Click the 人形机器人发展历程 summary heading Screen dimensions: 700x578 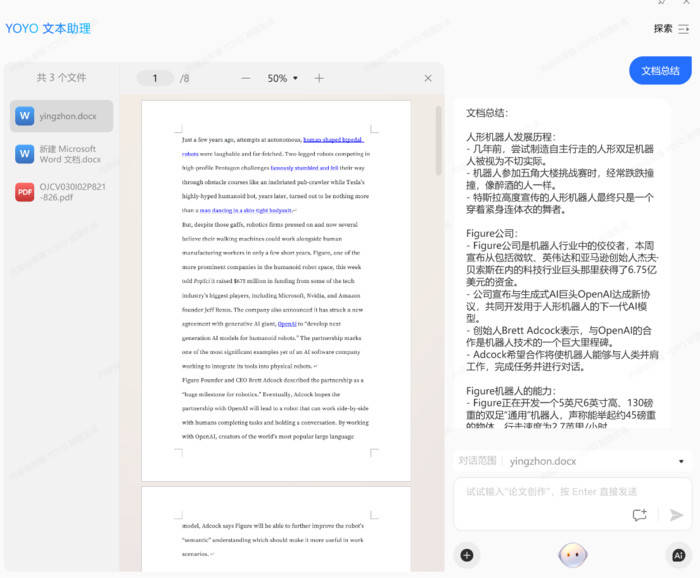(x=511, y=137)
